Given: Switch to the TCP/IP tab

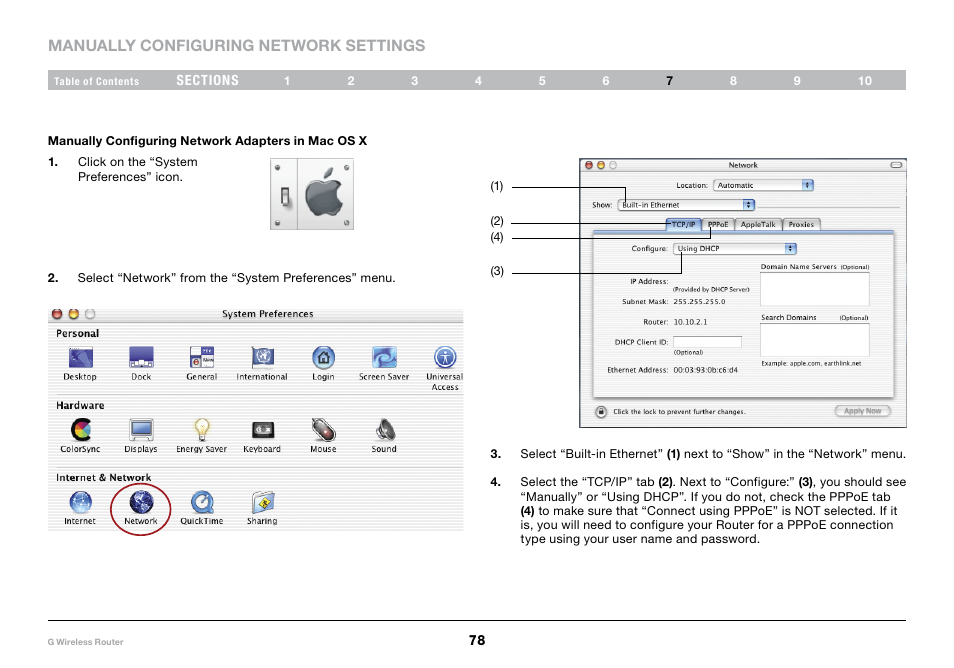Looking at the screenshot, I should 683,224.
